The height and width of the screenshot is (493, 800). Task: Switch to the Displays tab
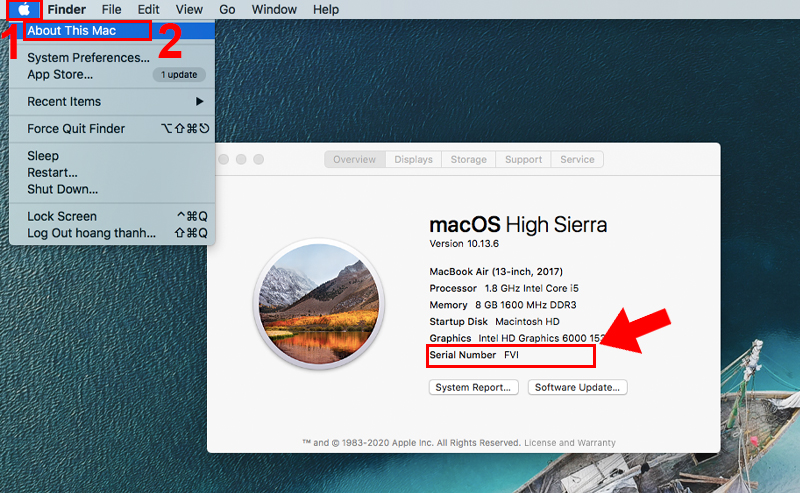click(413, 159)
